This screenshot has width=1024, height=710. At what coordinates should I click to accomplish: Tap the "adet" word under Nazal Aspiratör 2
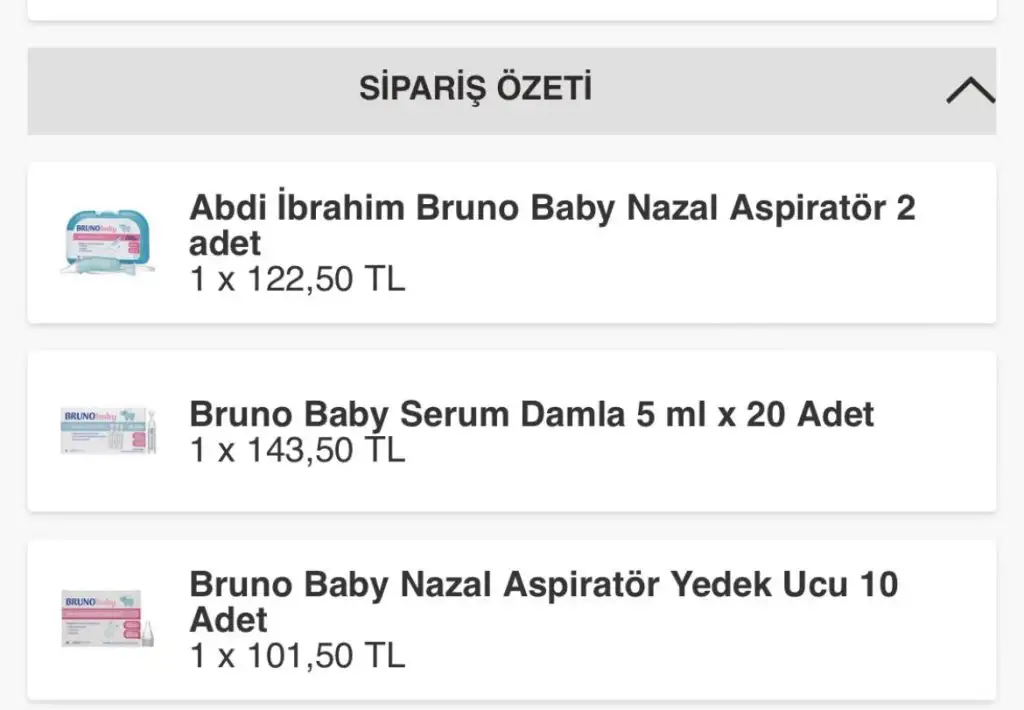tap(225, 243)
